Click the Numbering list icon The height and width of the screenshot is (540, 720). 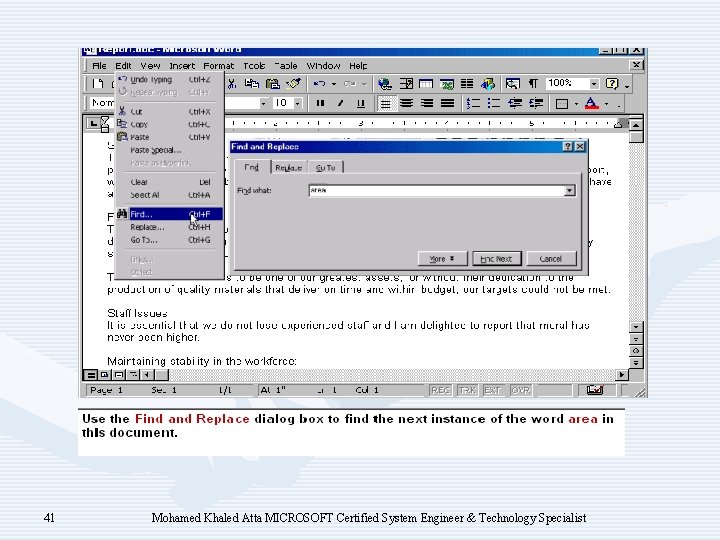[473, 103]
